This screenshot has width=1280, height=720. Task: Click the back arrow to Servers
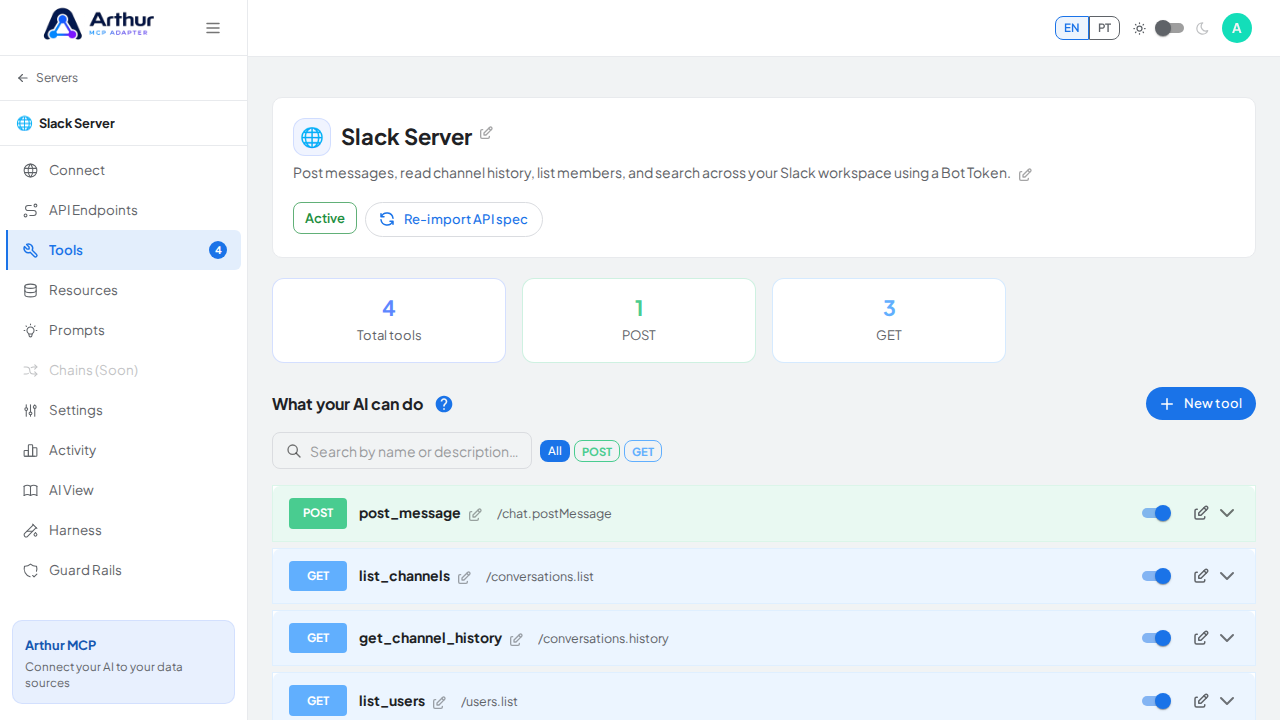(x=23, y=78)
